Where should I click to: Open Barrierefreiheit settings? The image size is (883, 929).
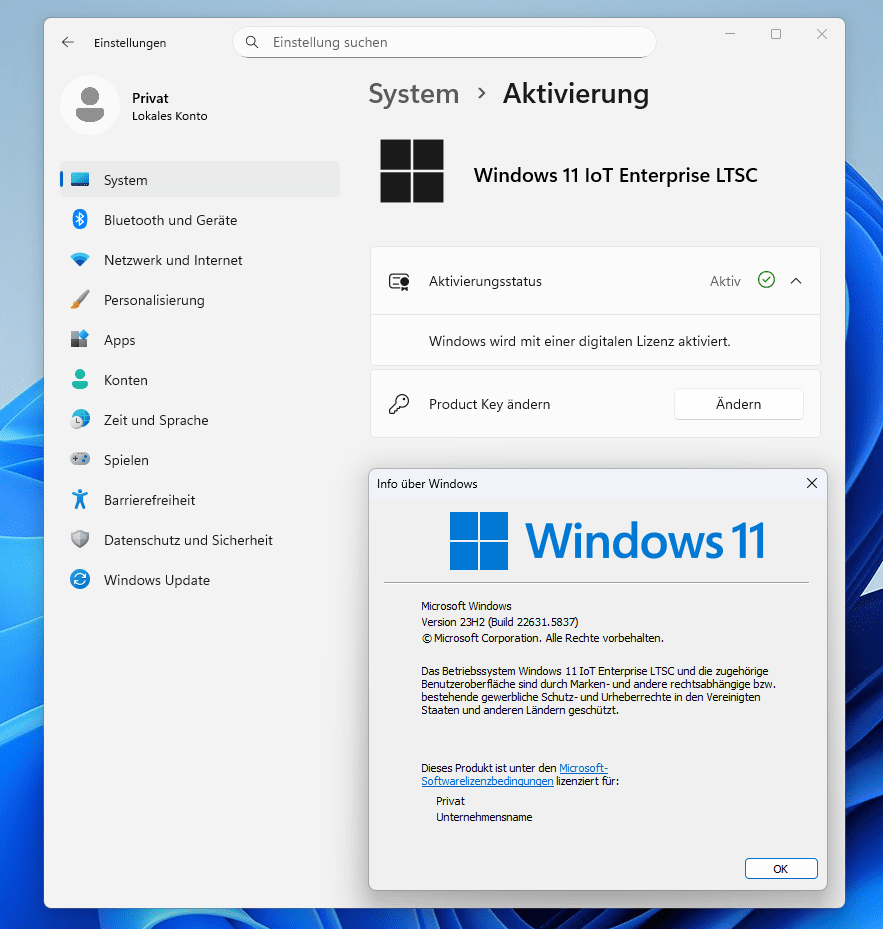tap(200, 499)
